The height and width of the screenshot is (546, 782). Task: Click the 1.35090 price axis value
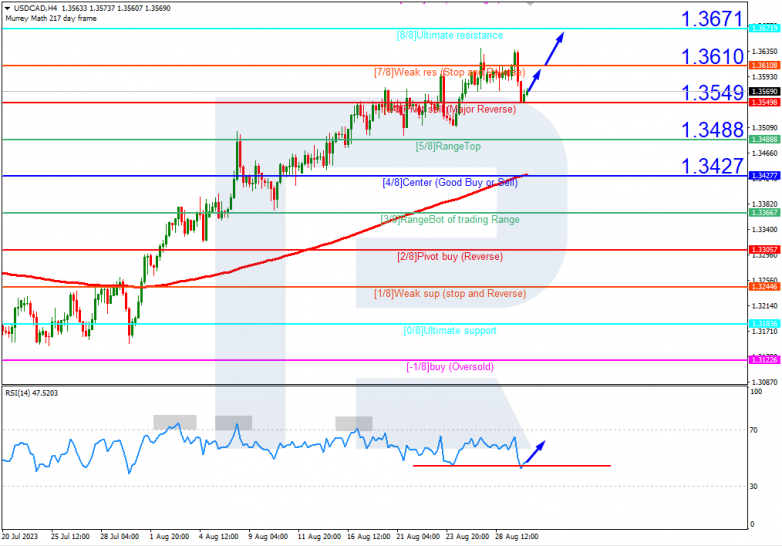pos(764,128)
